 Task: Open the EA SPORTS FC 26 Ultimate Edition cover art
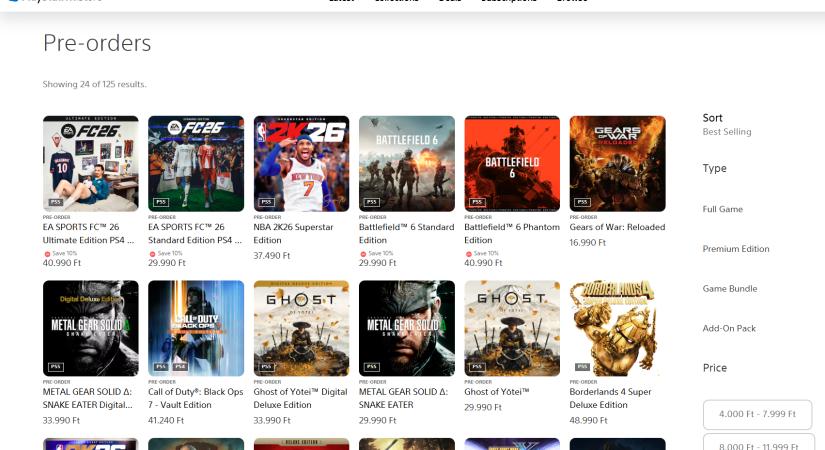[90, 164]
